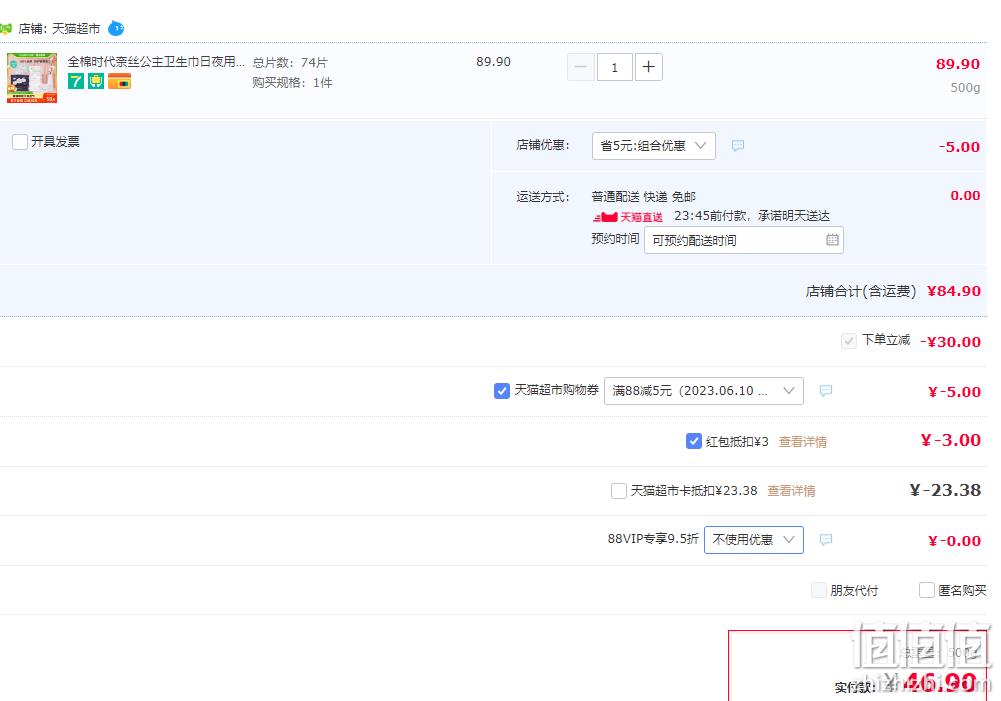Open 查看详情 for the red packet
The height and width of the screenshot is (701, 1001).
click(803, 442)
